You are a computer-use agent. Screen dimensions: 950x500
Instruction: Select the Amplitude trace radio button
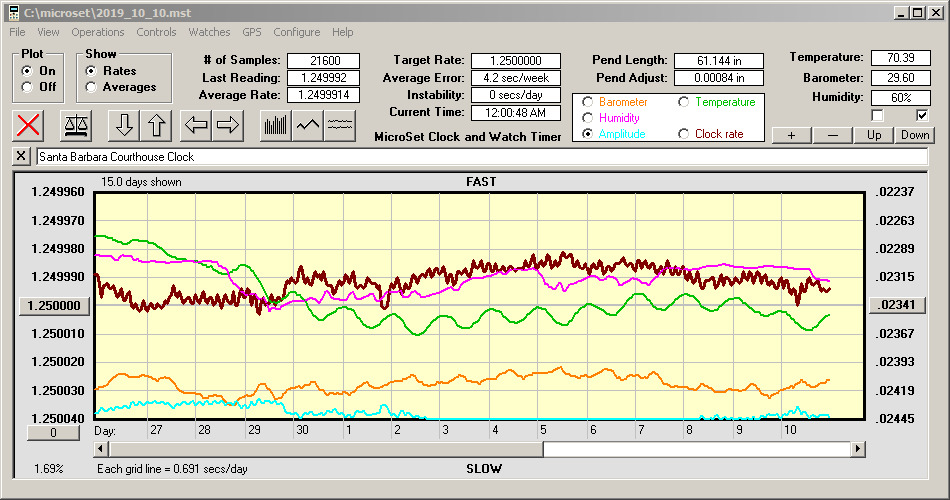pyautogui.click(x=587, y=134)
